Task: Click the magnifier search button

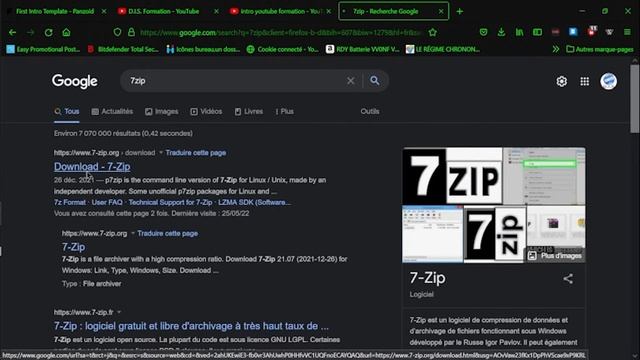Action: 375,80
